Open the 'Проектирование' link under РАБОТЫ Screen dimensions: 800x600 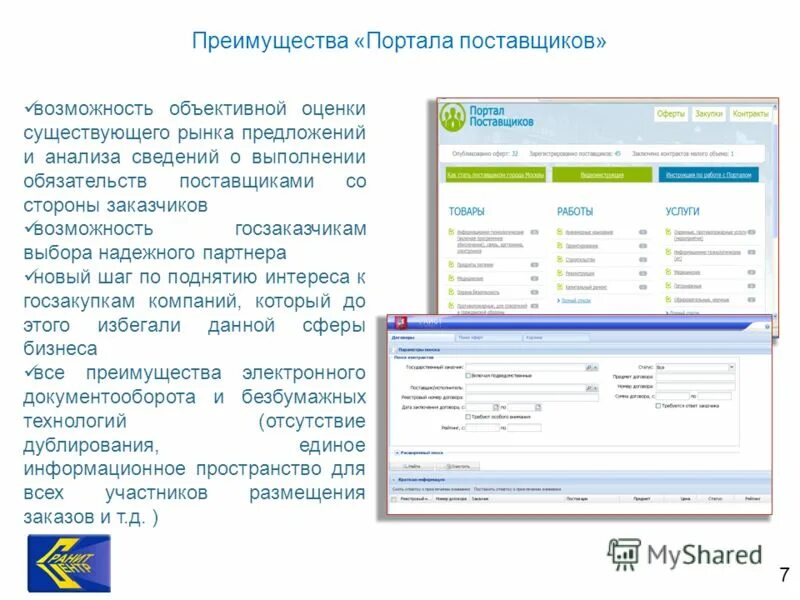click(582, 246)
